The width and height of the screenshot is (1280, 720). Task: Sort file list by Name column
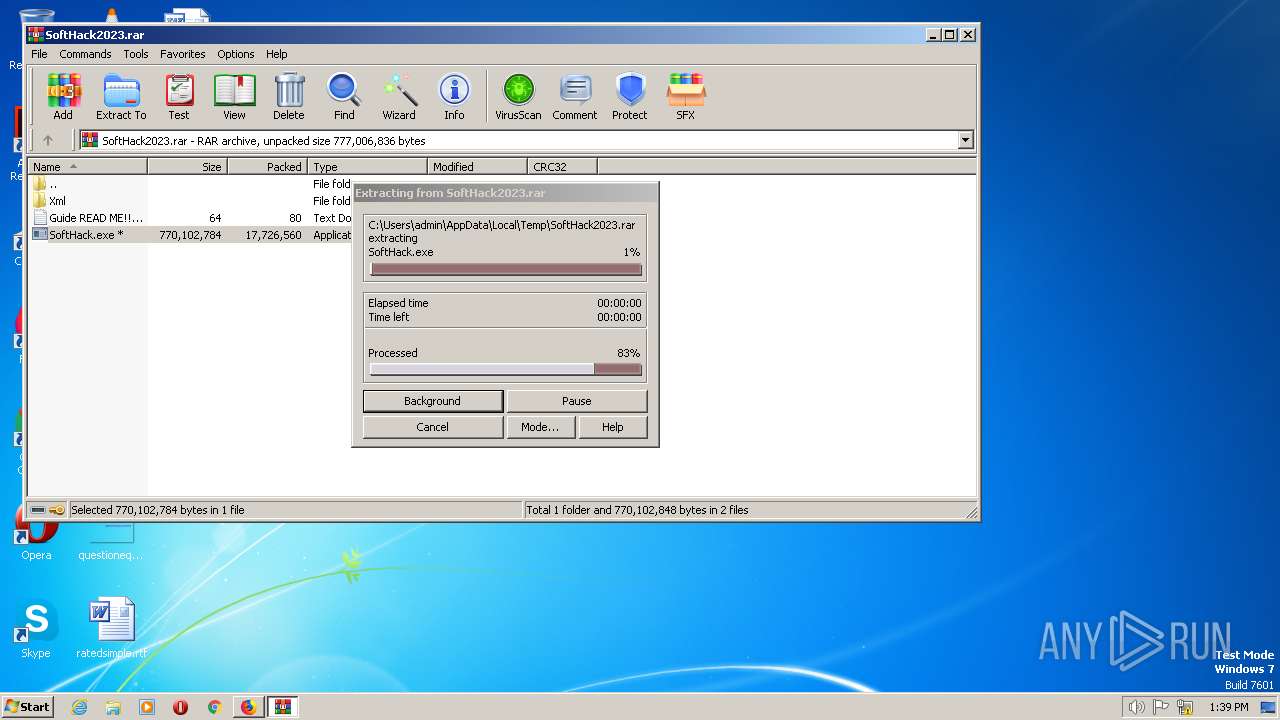pos(88,167)
